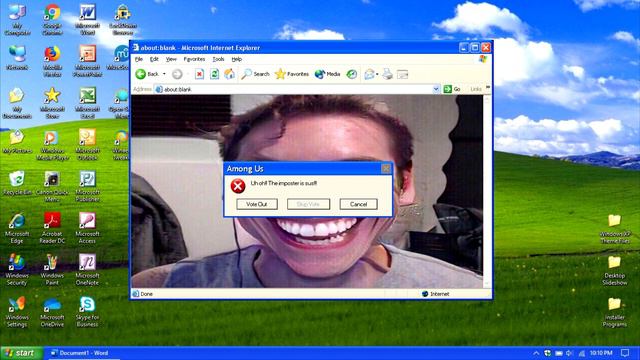This screenshot has height=360, width=640.
Task: Expand the Mail dropdown arrow
Action: click(x=377, y=74)
